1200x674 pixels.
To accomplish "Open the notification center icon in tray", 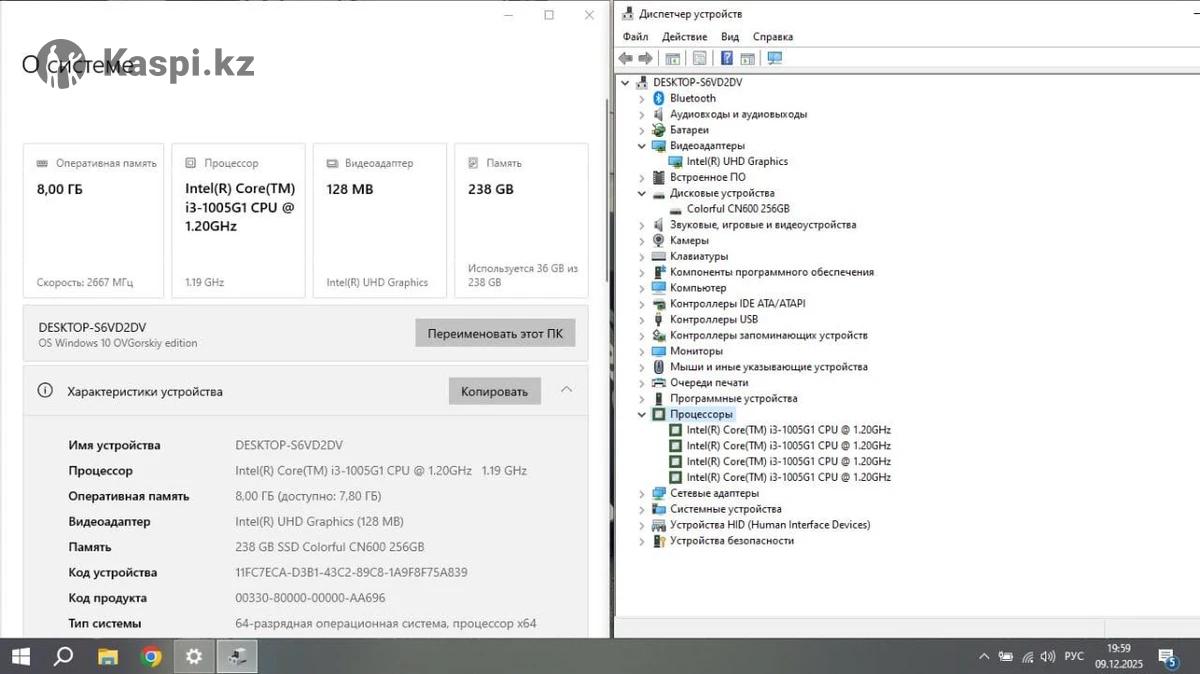I will (1167, 657).
